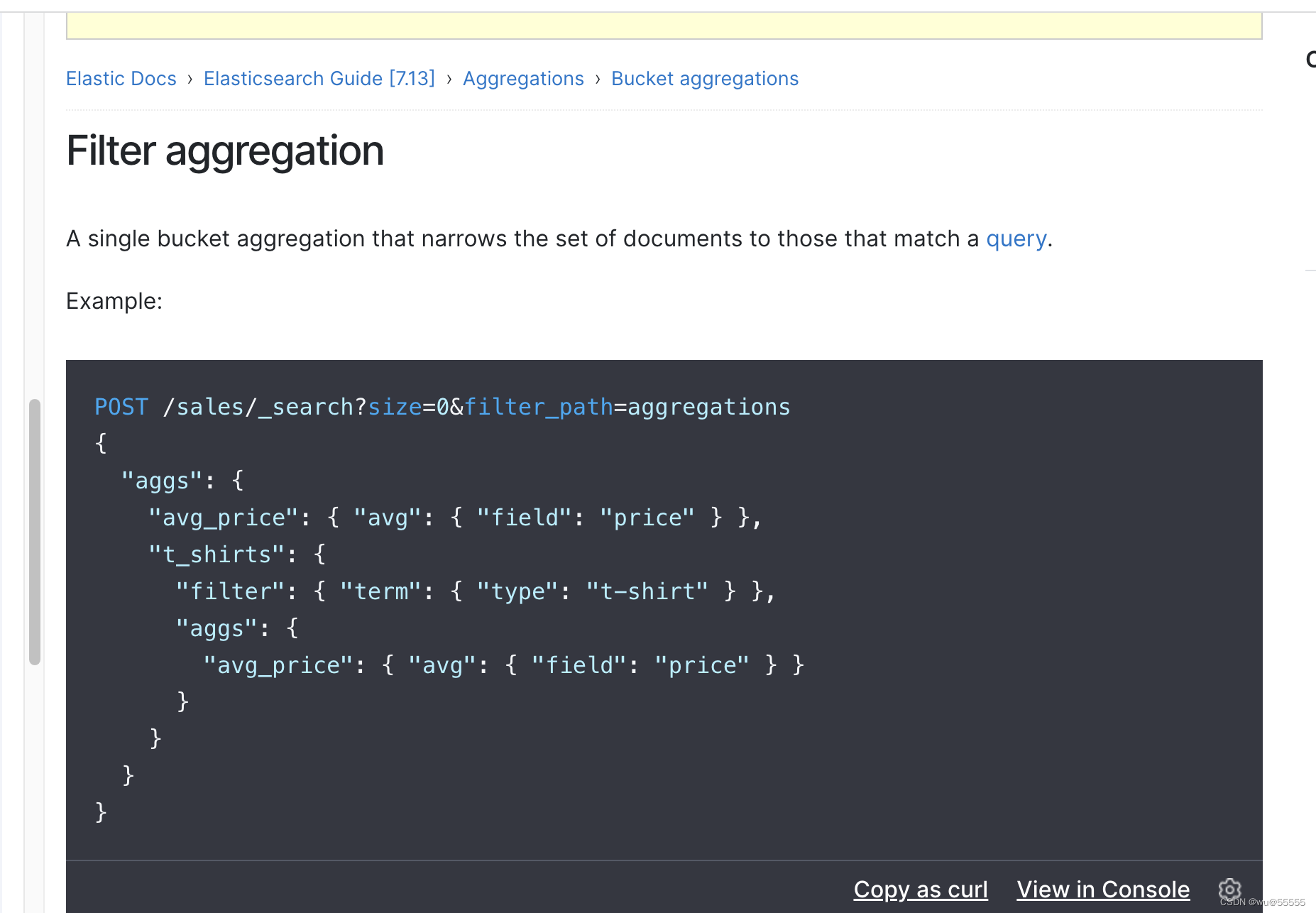This screenshot has width=1316, height=913.
Task: Click View in Console
Action: pyautogui.click(x=1103, y=890)
